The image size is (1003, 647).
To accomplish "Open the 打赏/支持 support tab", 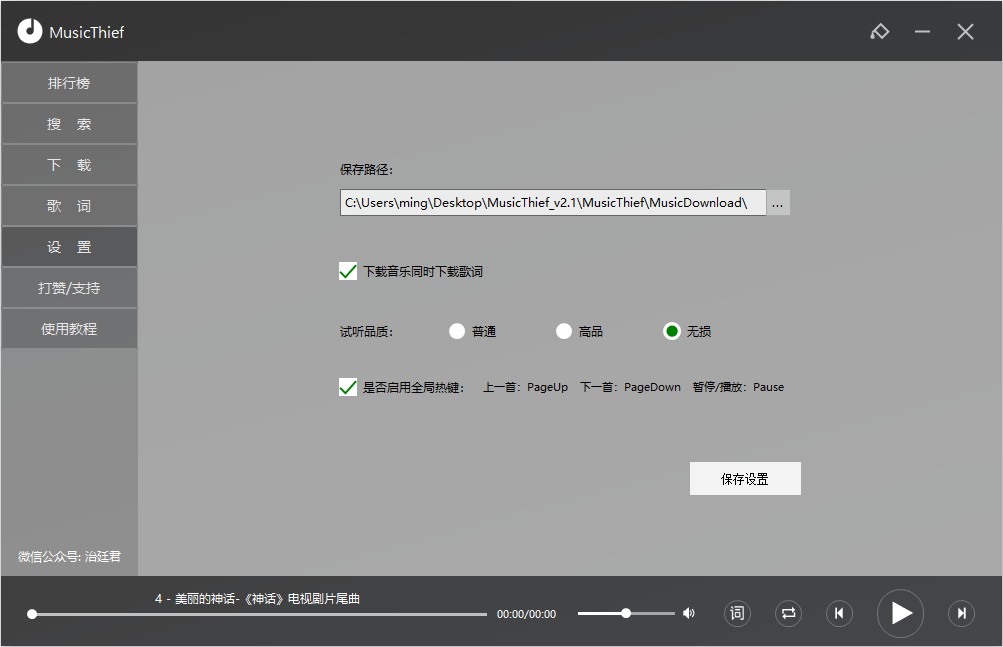I will 69,288.
